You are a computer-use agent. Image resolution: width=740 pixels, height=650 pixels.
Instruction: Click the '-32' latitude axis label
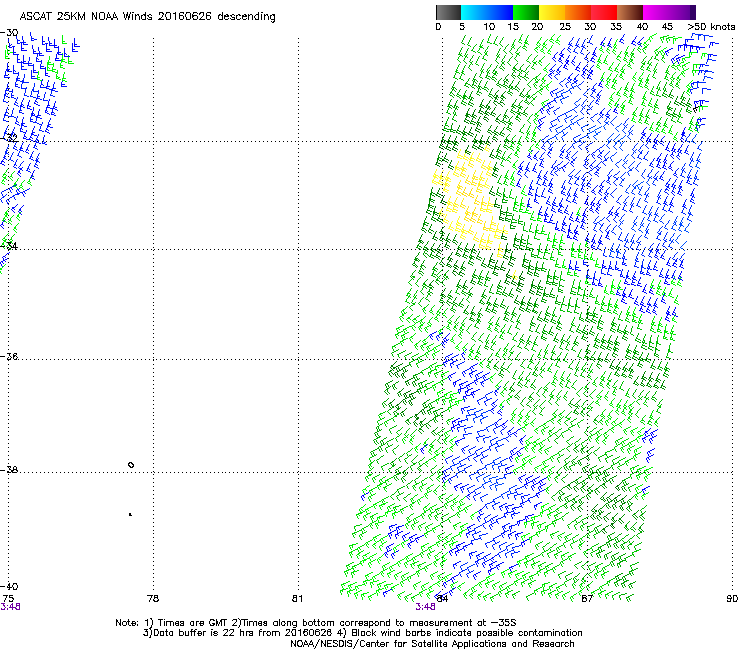tap(9, 137)
